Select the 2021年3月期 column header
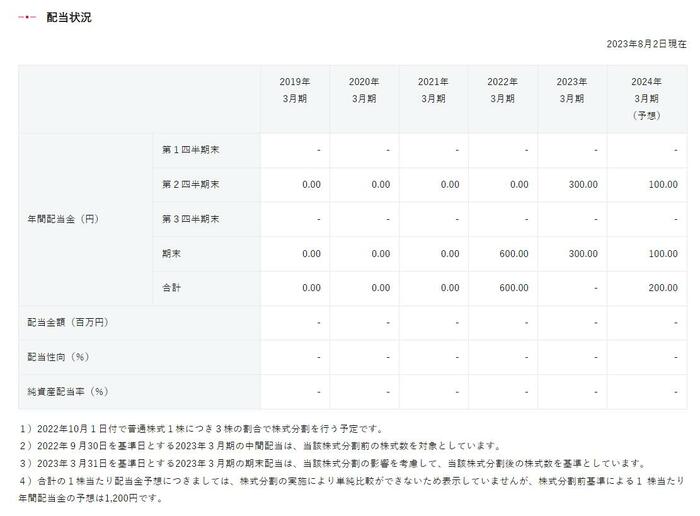The height and width of the screenshot is (516, 700). (x=433, y=90)
